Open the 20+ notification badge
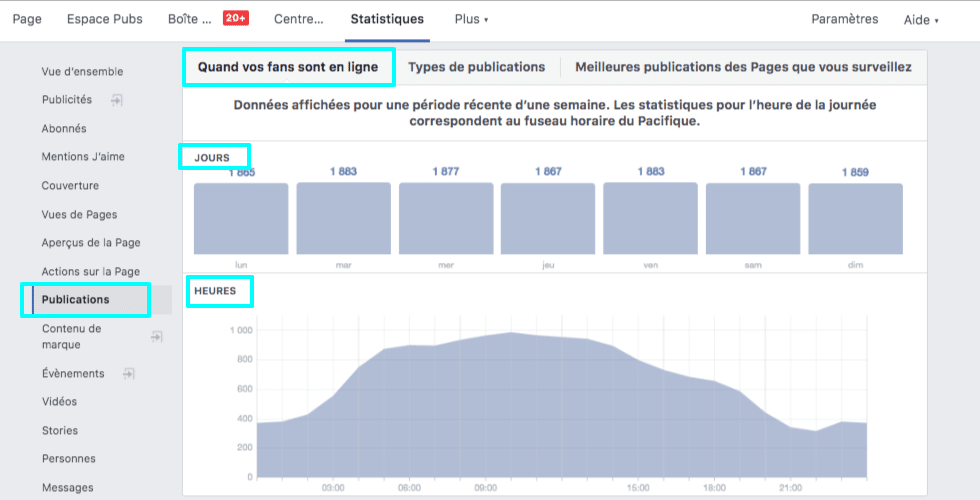Screen dimensions: 980x500 [x=235, y=18]
